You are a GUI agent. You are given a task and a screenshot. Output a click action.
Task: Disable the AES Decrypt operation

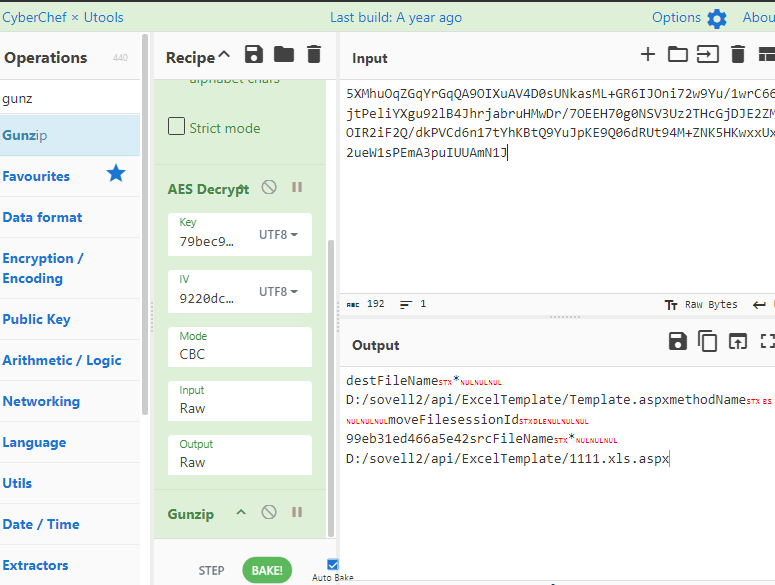pyautogui.click(x=269, y=187)
